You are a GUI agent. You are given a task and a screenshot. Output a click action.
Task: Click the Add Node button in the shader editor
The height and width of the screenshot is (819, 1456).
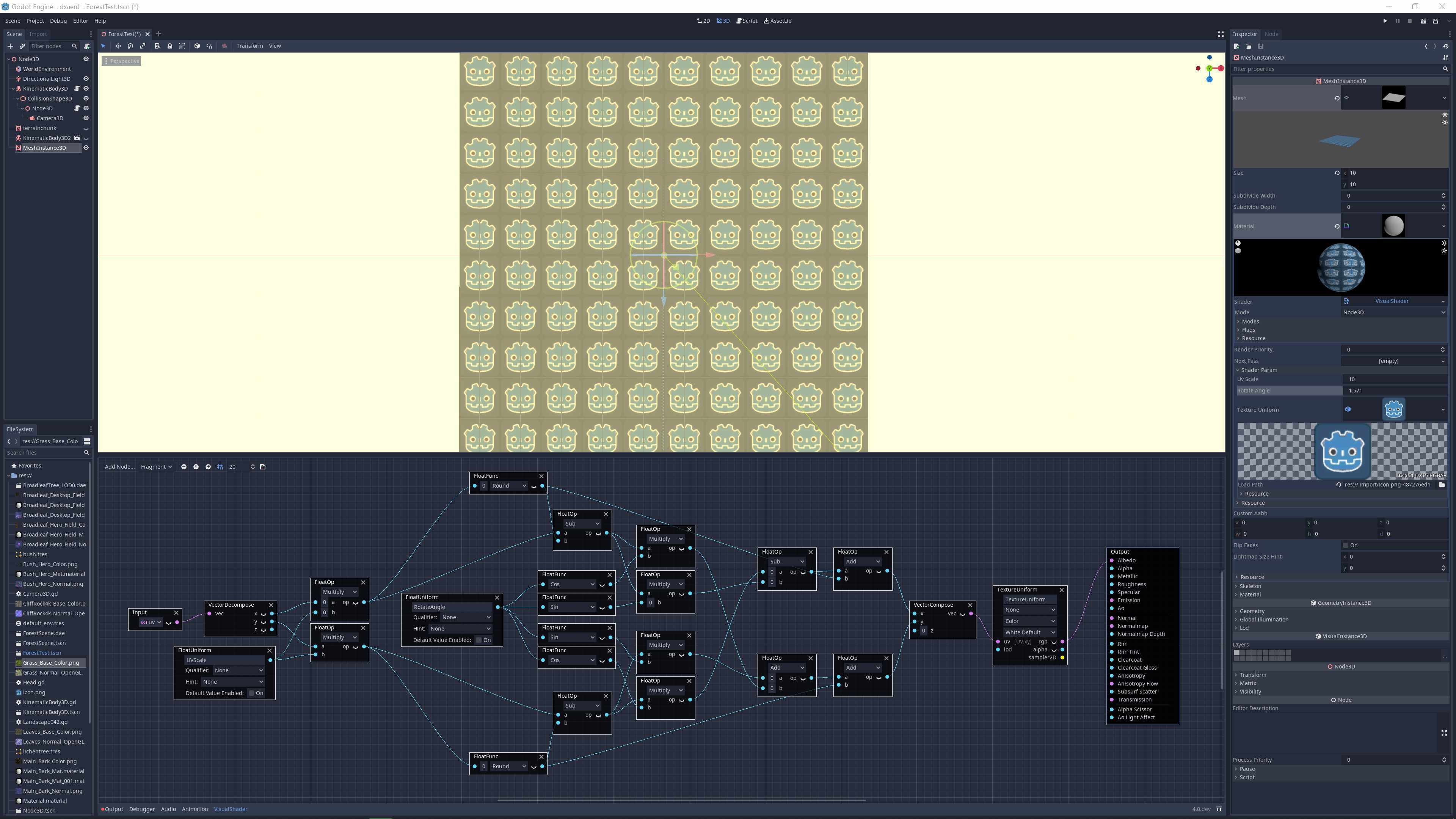119,467
